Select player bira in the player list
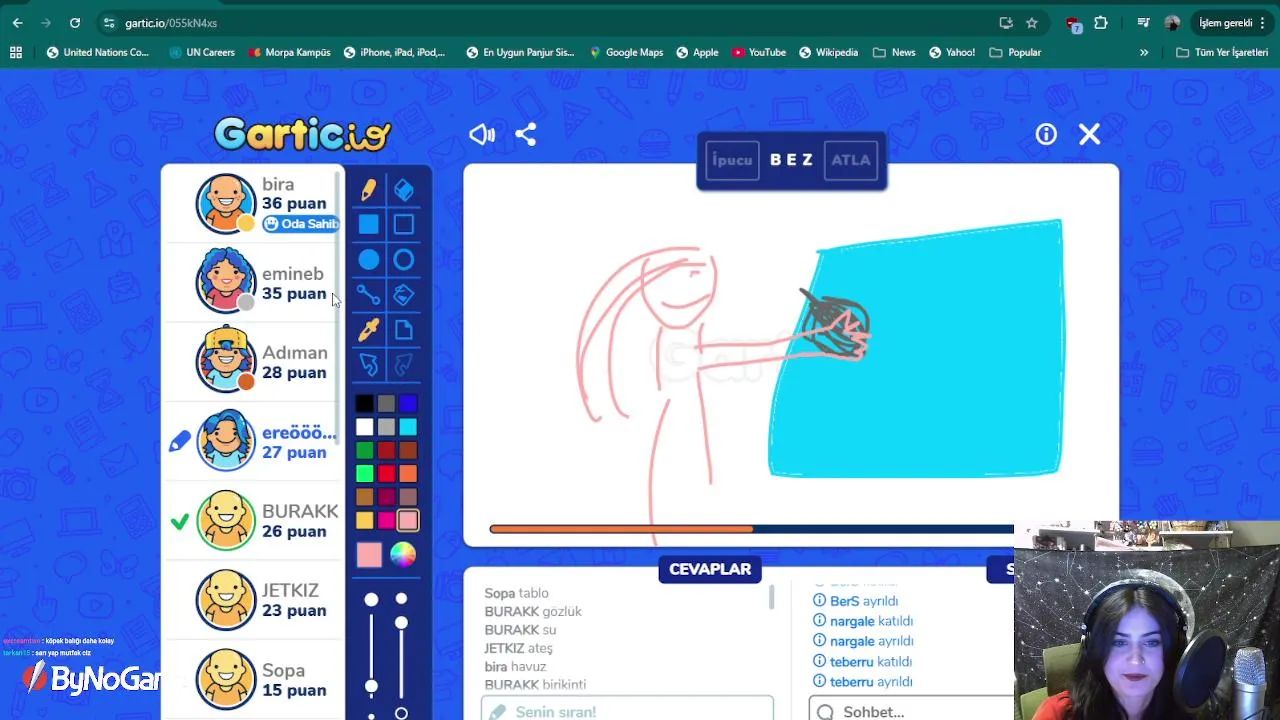 pos(254,203)
